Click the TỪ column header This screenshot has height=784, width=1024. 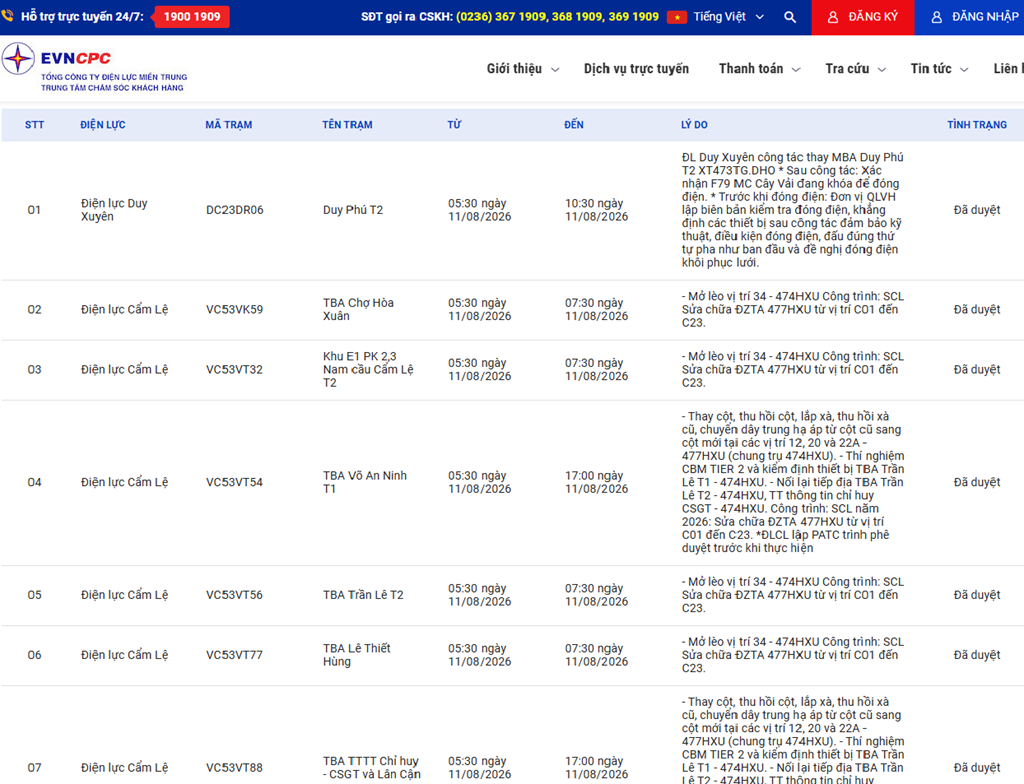pos(455,125)
